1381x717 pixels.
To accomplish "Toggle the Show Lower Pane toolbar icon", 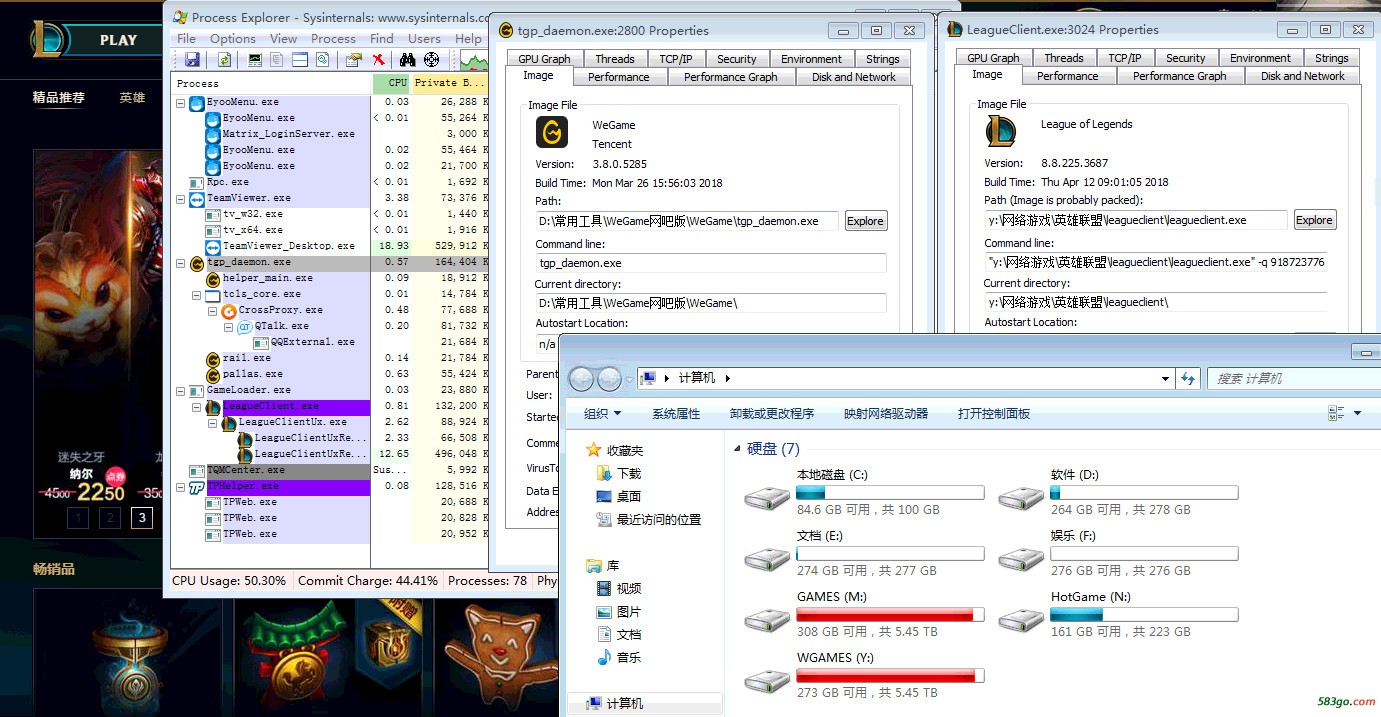I will click(x=300, y=60).
